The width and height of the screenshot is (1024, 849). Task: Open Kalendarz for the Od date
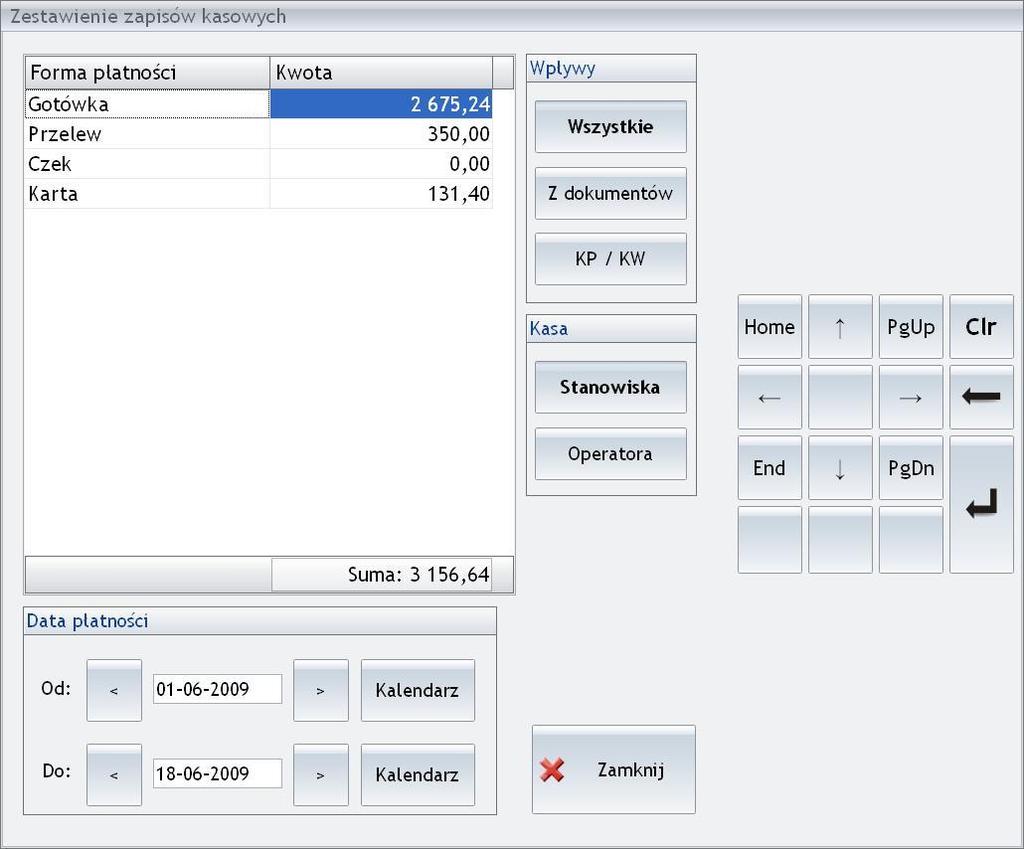coord(418,690)
